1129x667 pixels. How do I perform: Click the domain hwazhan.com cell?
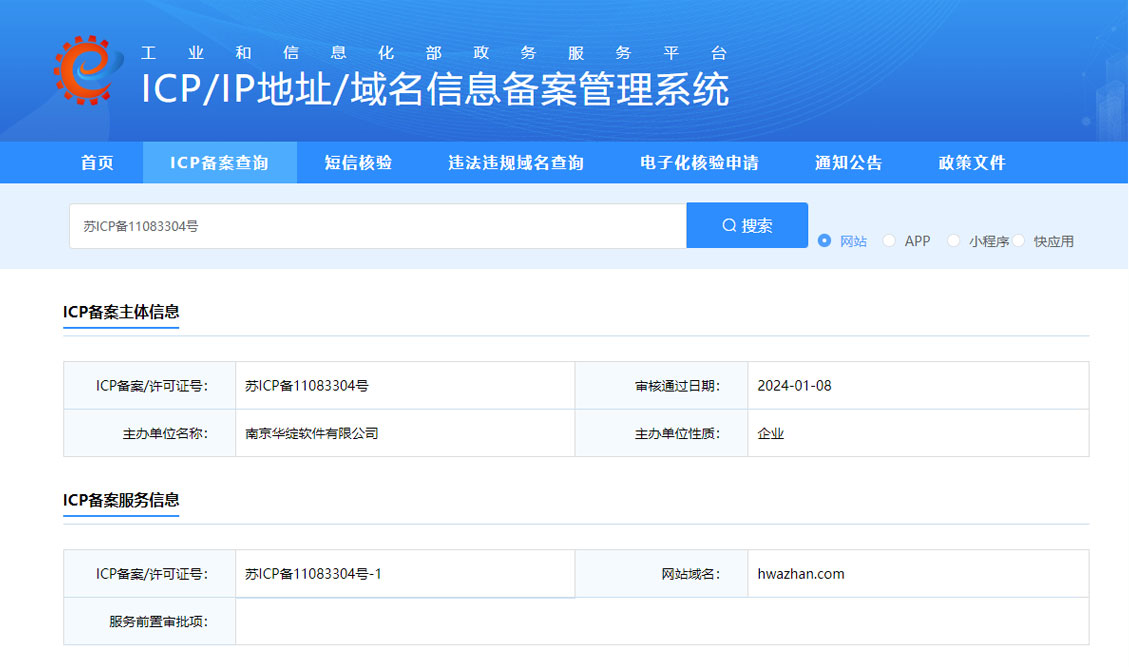(801, 574)
